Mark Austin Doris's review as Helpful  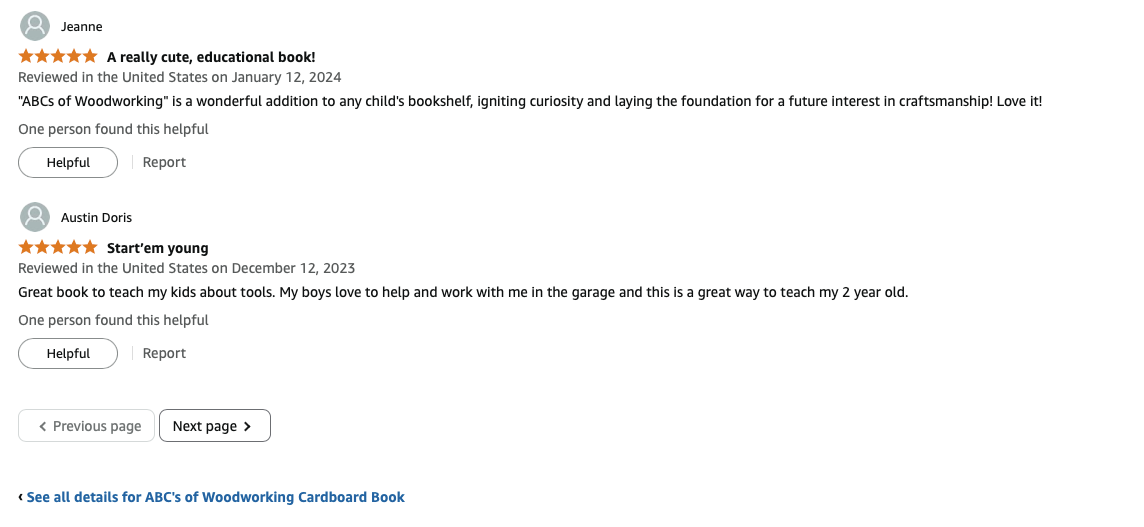click(68, 354)
